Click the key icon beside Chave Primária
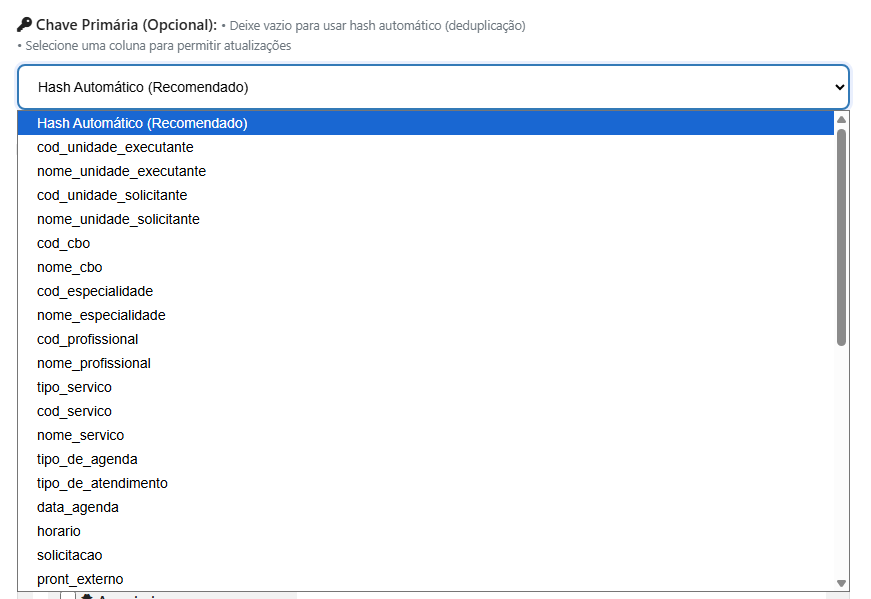Viewport: 871px width, 599px height. pyautogui.click(x=25, y=24)
